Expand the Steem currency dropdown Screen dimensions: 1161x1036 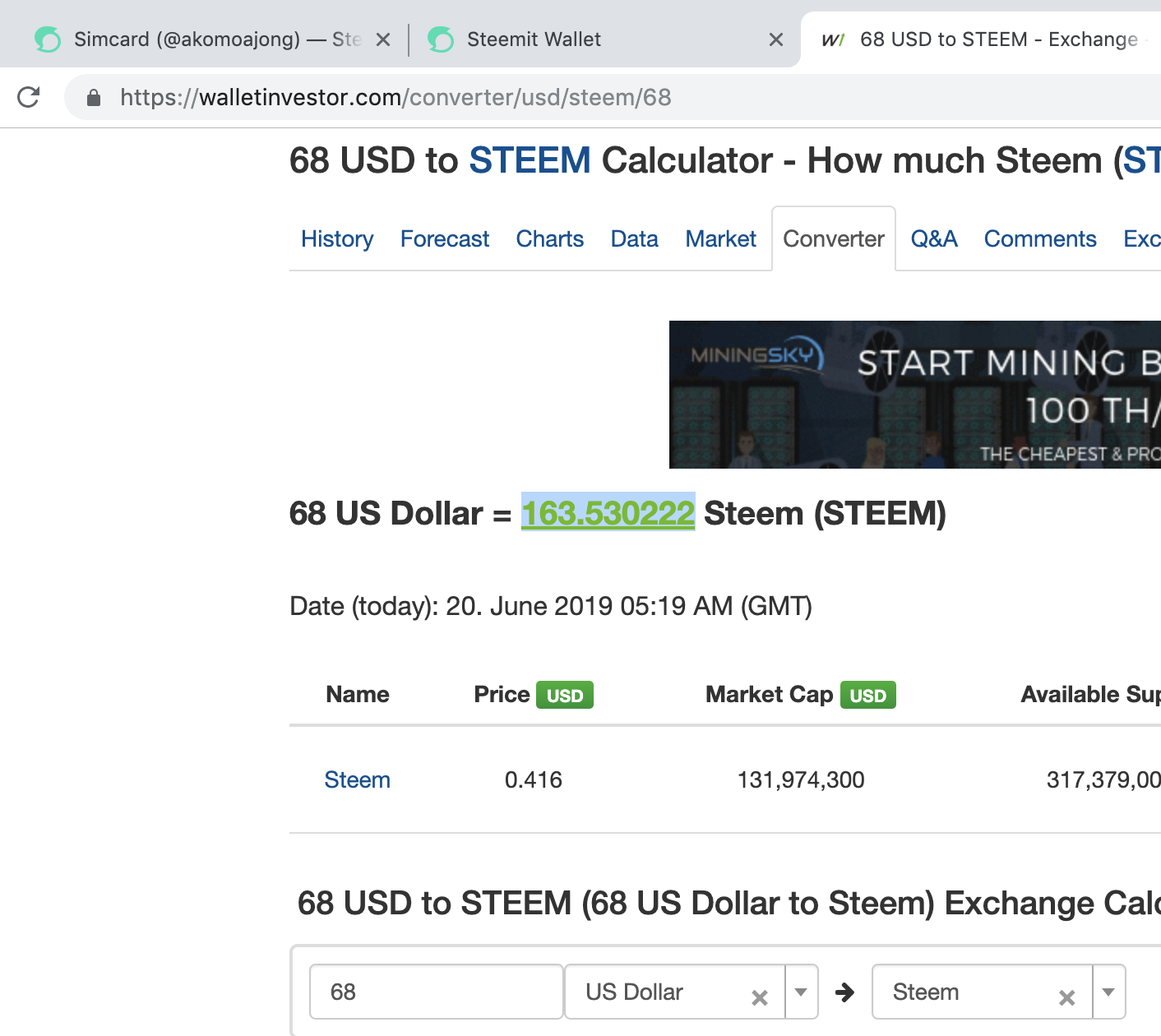click(1108, 992)
